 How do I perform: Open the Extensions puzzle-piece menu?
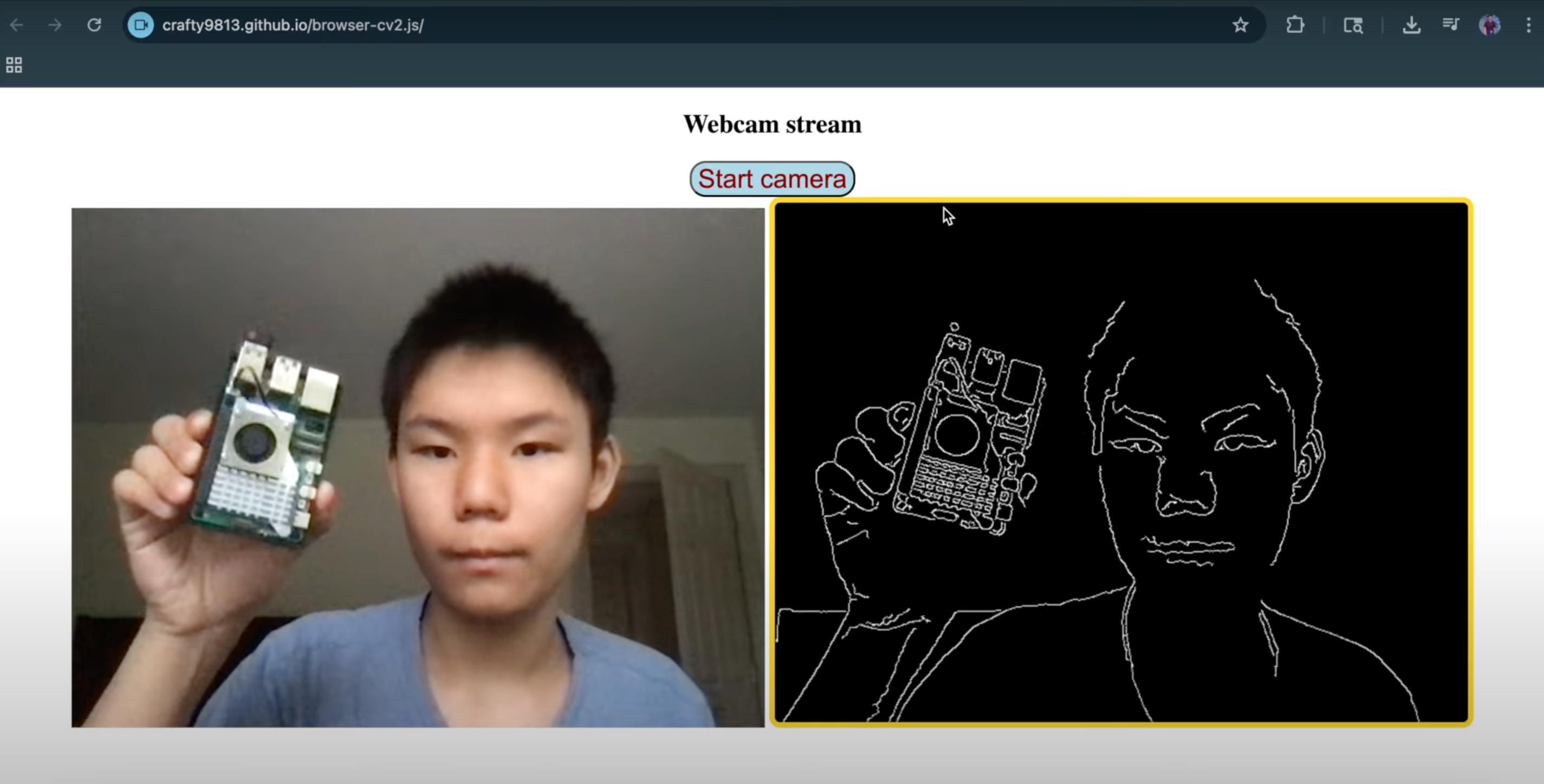click(1295, 25)
